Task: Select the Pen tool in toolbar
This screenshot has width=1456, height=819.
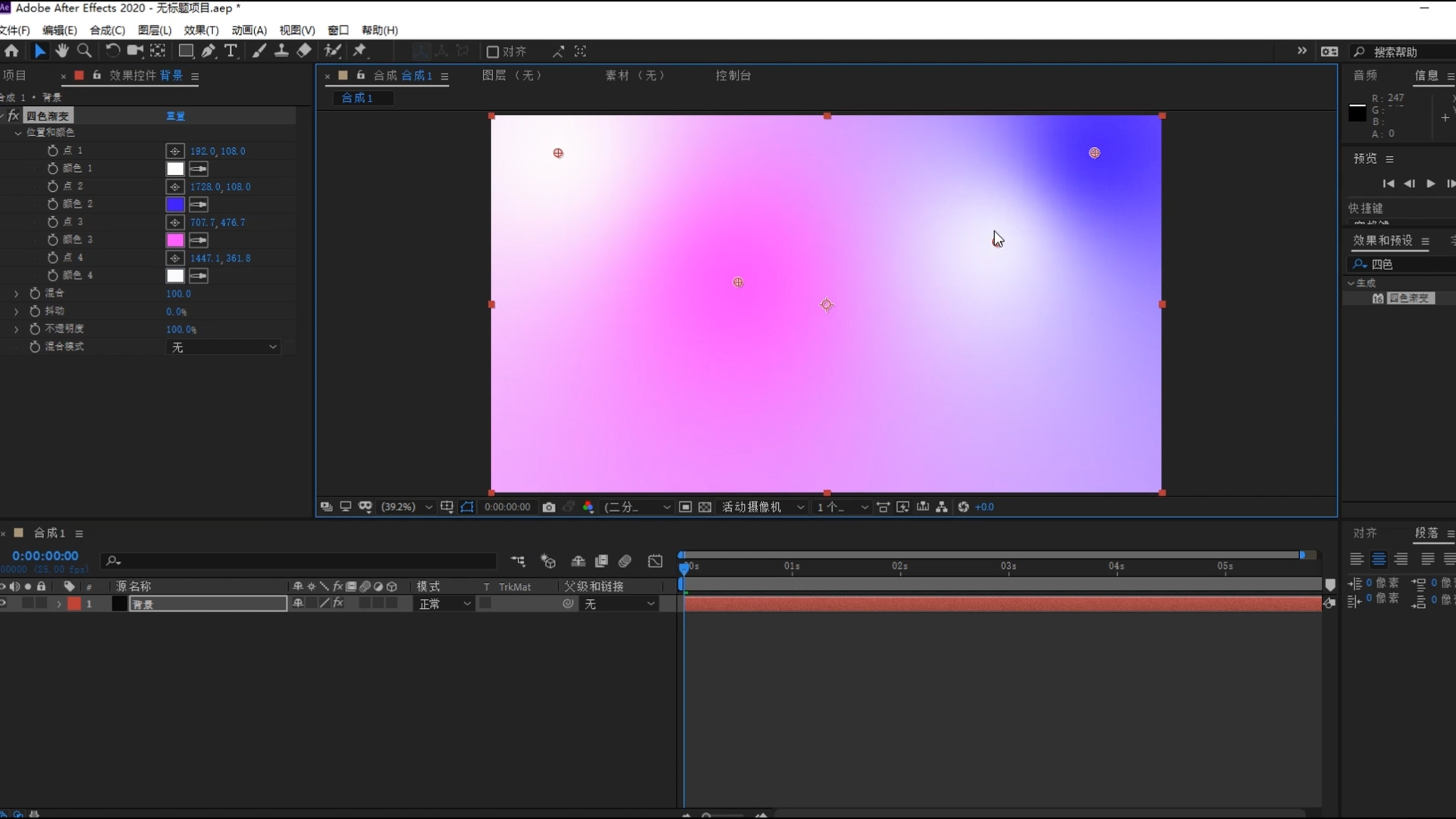Action: [208, 51]
